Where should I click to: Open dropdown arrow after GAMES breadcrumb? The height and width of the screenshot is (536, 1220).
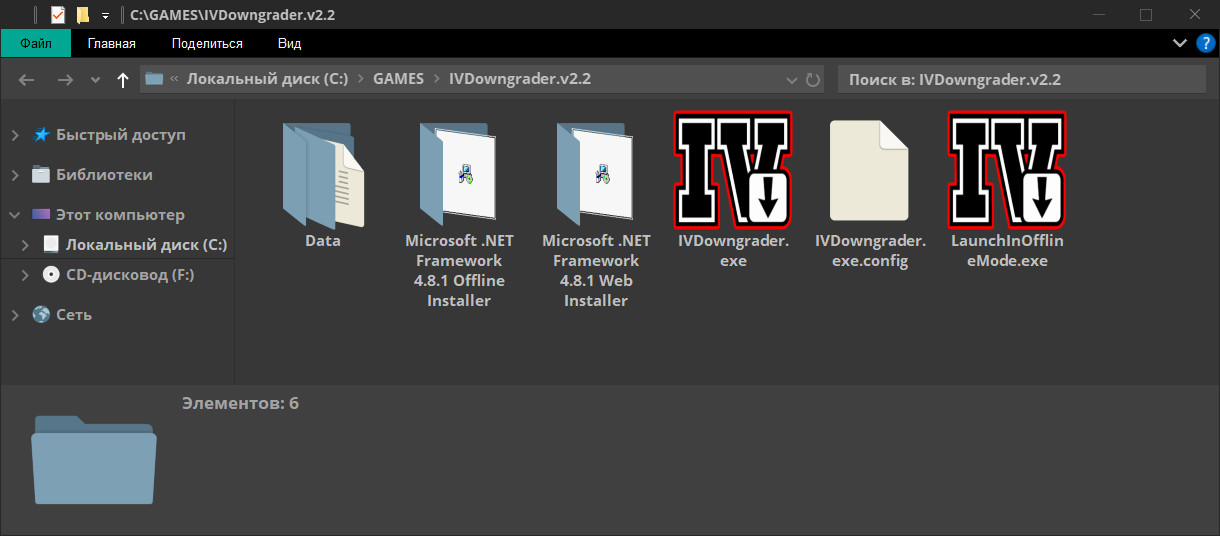[x=437, y=79]
